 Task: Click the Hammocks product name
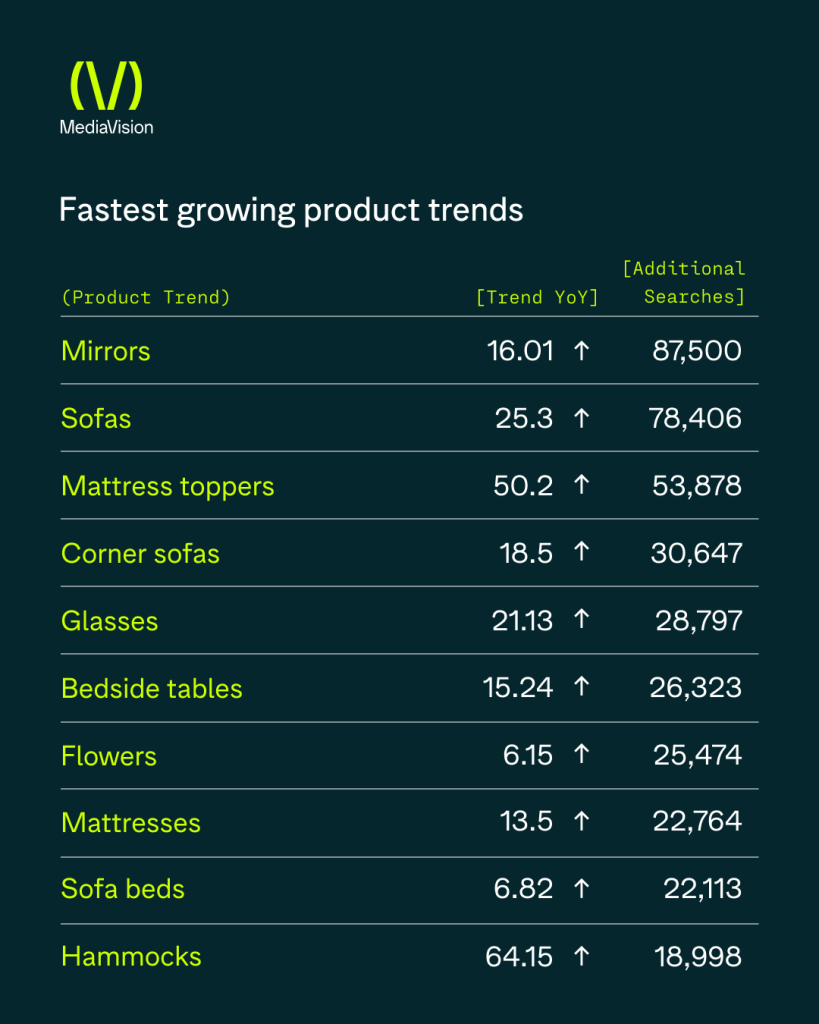pyautogui.click(x=131, y=956)
